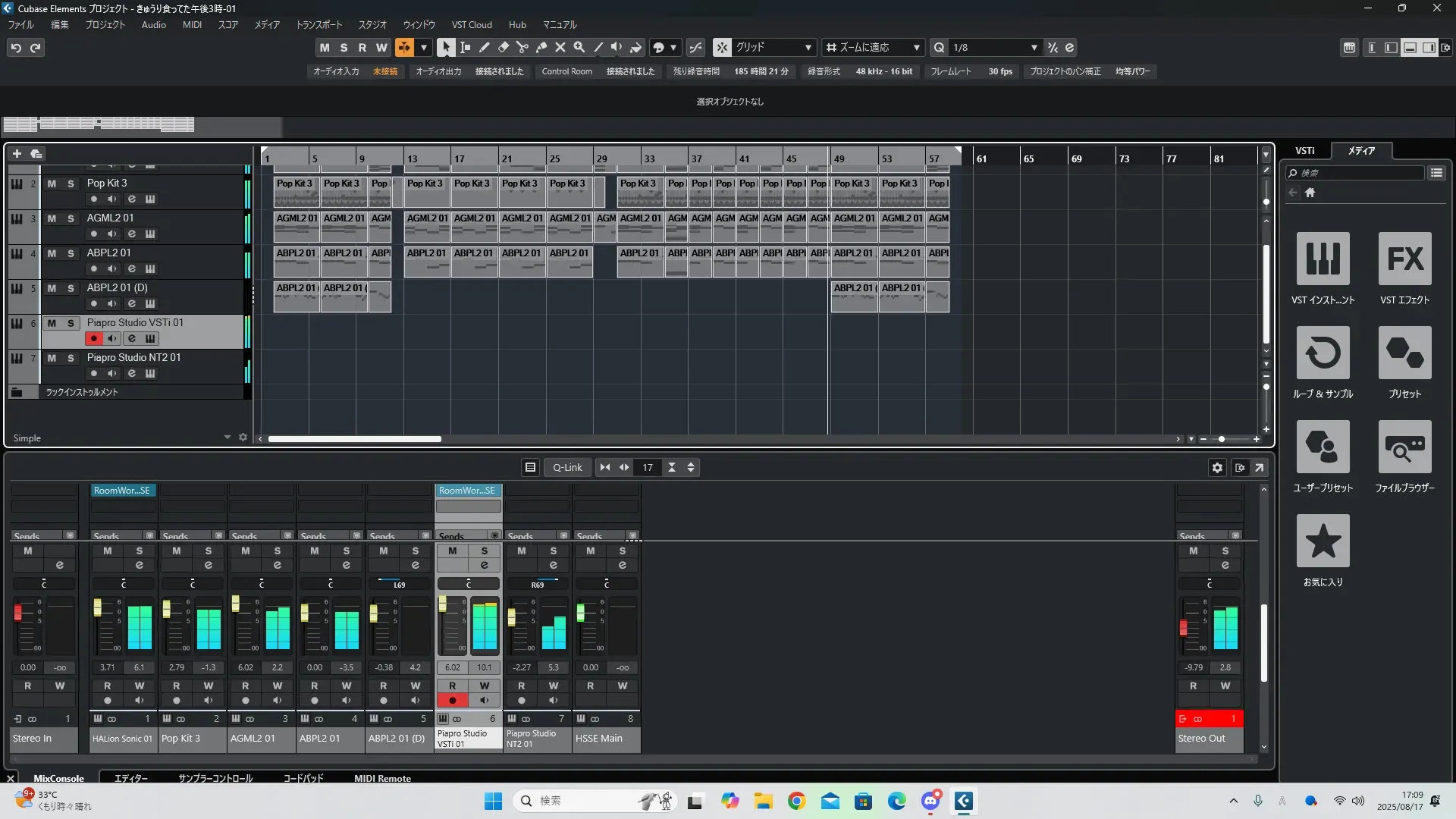Screen dimensions: 1456x819
Task: Open MixConsole settings gear
Action: pos(1217,468)
